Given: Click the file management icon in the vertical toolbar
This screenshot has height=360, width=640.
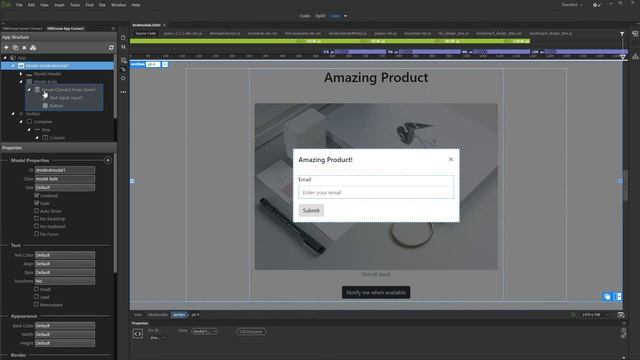Looking at the screenshot, I should coord(123,38).
